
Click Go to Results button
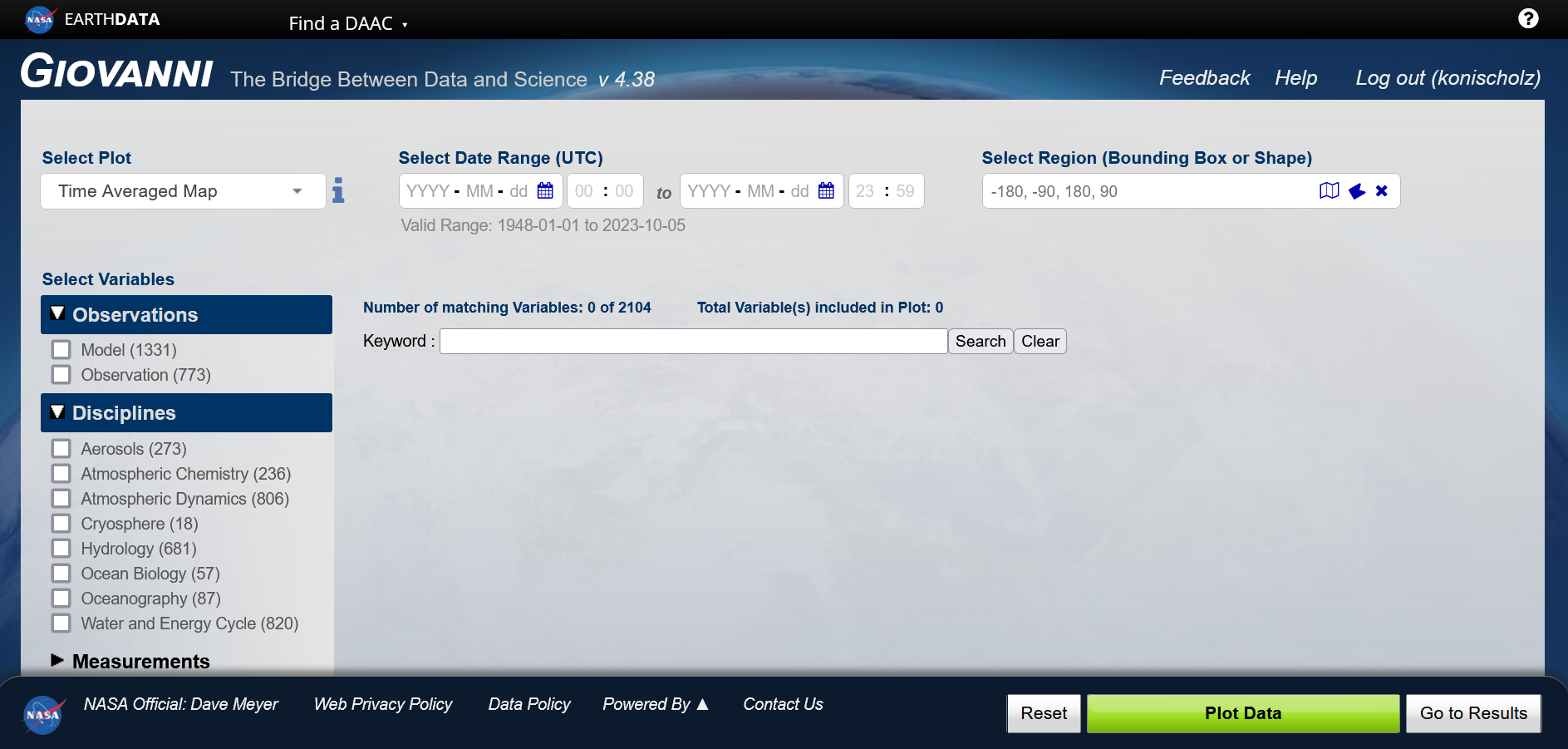click(1473, 713)
